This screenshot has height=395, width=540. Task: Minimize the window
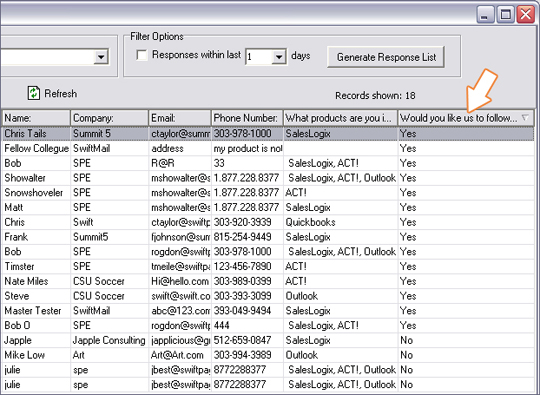(485, 15)
